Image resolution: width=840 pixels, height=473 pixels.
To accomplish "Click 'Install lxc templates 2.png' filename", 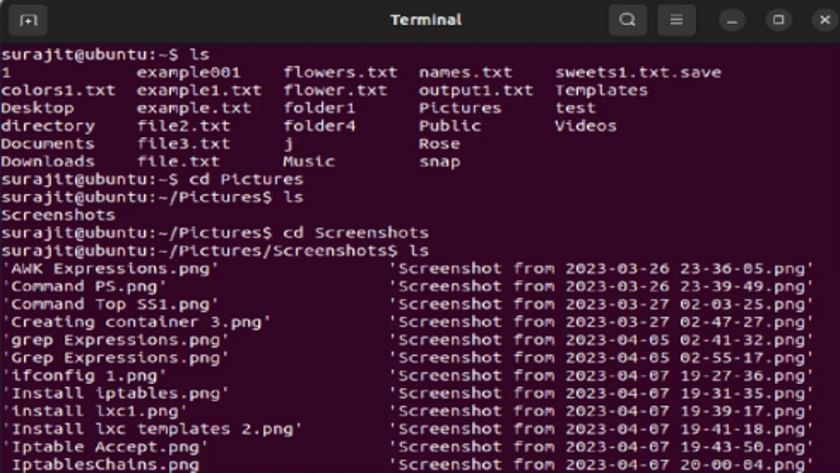I will (152, 430).
